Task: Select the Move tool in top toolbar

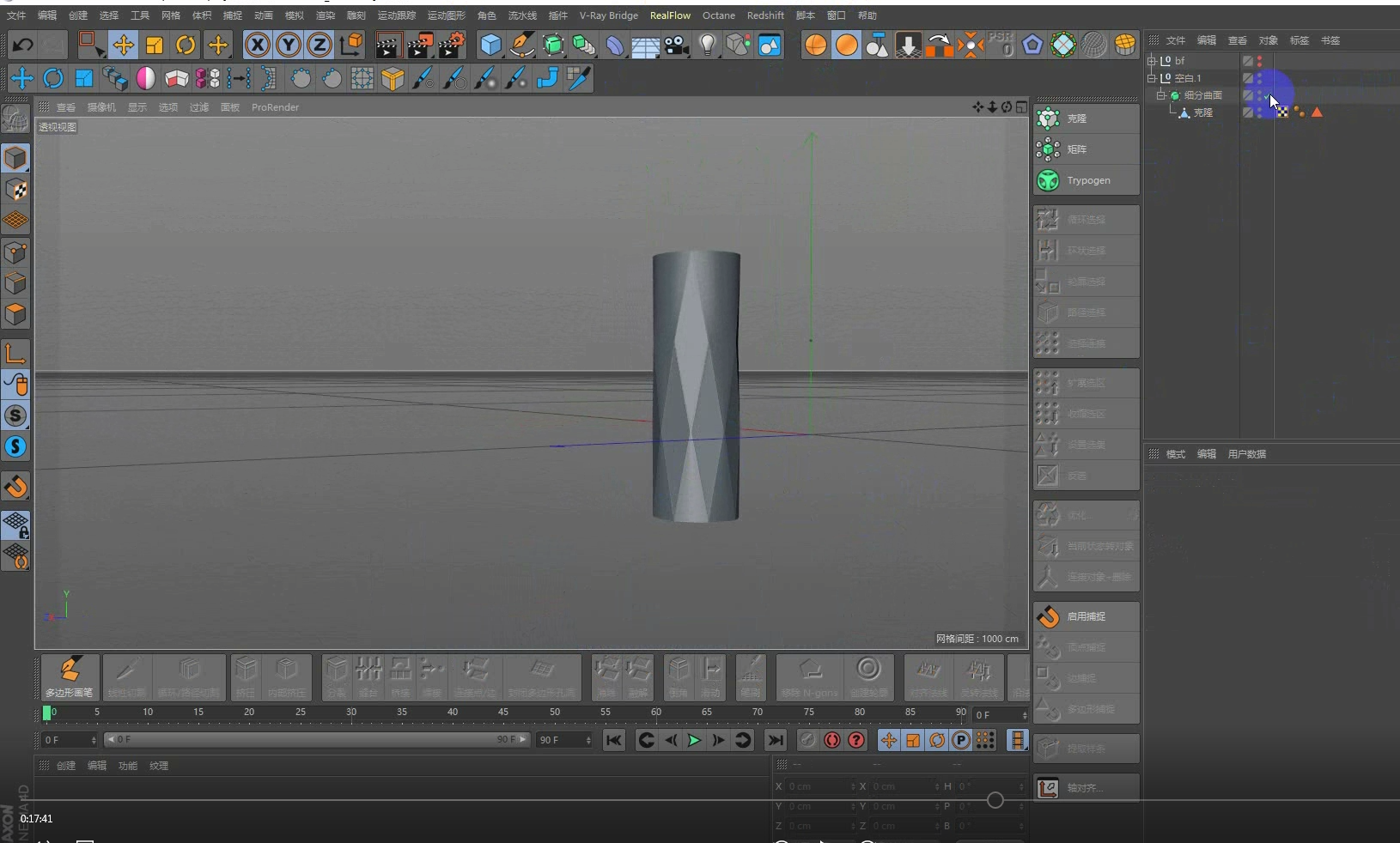Action: click(x=123, y=45)
